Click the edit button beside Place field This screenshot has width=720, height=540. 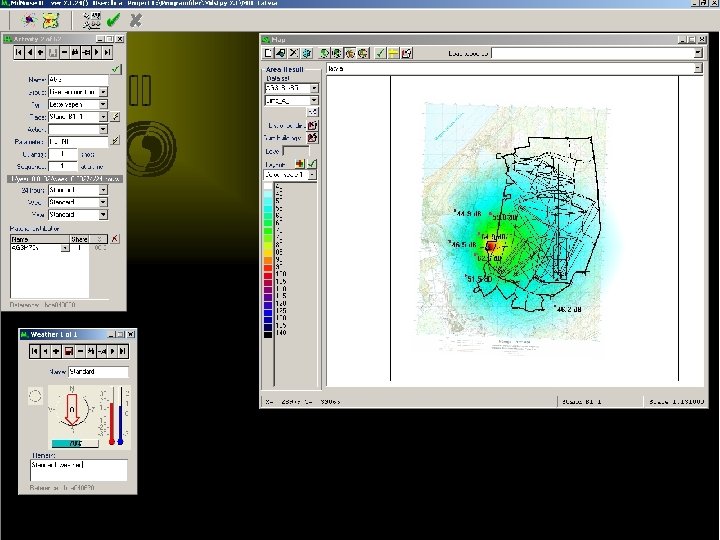(116, 117)
